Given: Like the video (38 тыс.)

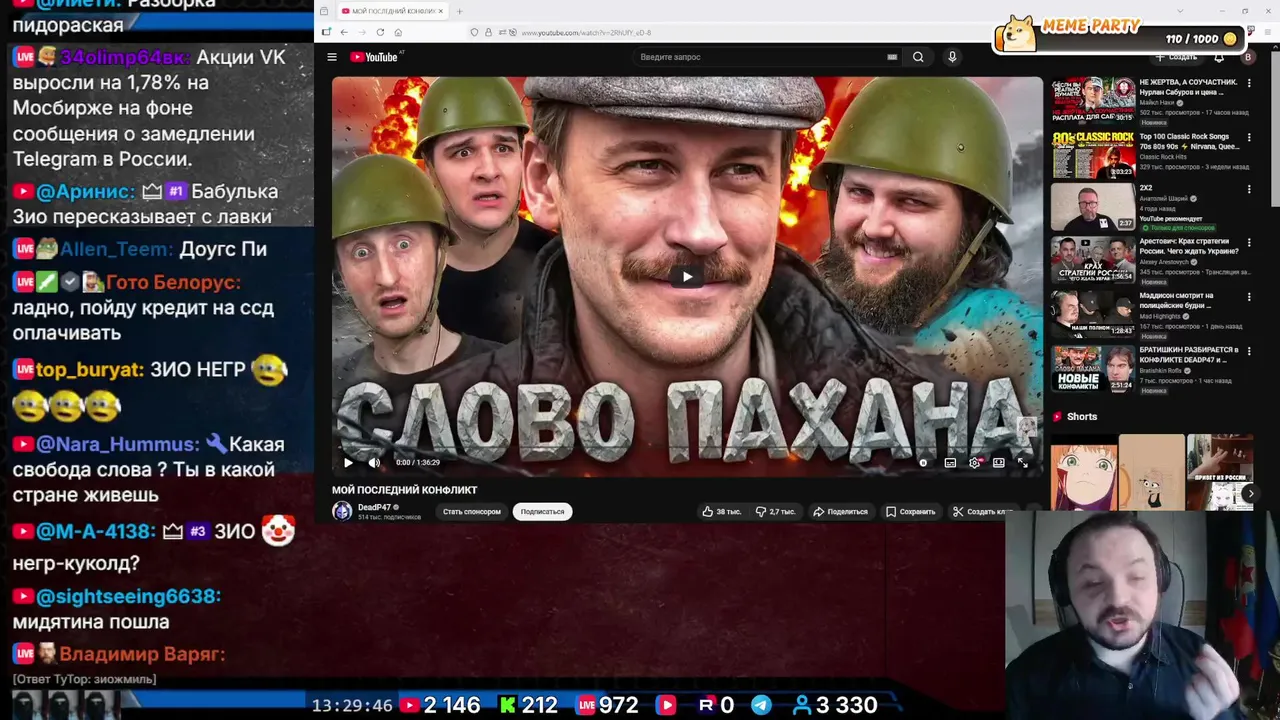Looking at the screenshot, I should pyautogui.click(x=721, y=511).
